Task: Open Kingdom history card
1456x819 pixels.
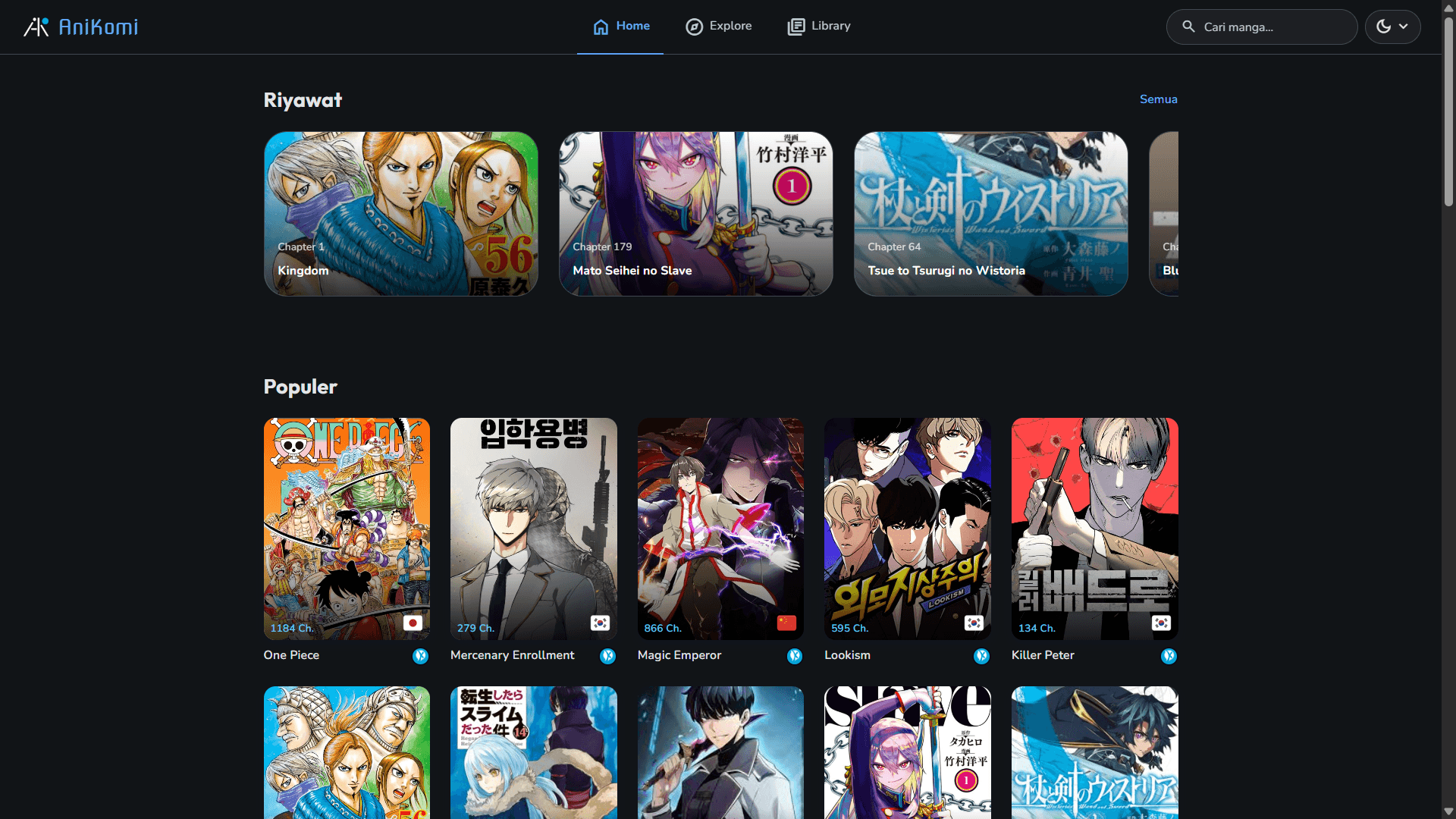Action: pyautogui.click(x=400, y=214)
